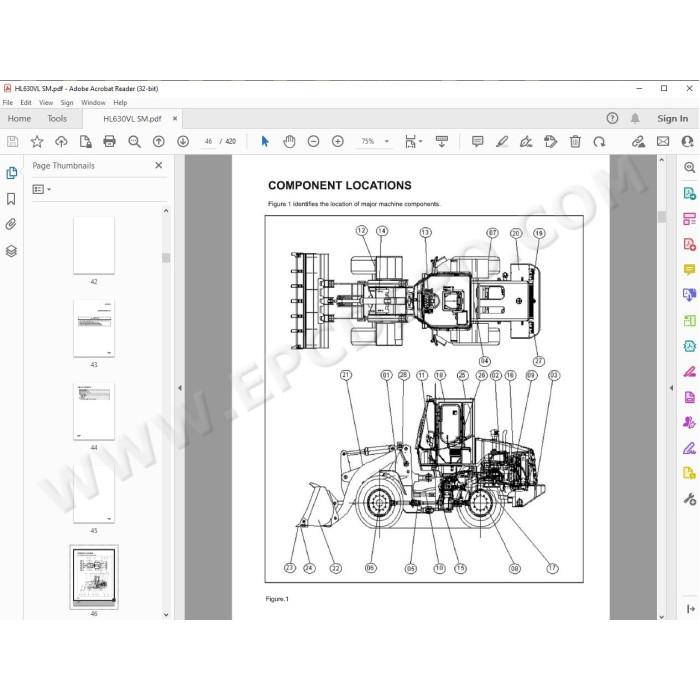
Task: Open thumbnail options dropdown
Action: click(x=42, y=189)
